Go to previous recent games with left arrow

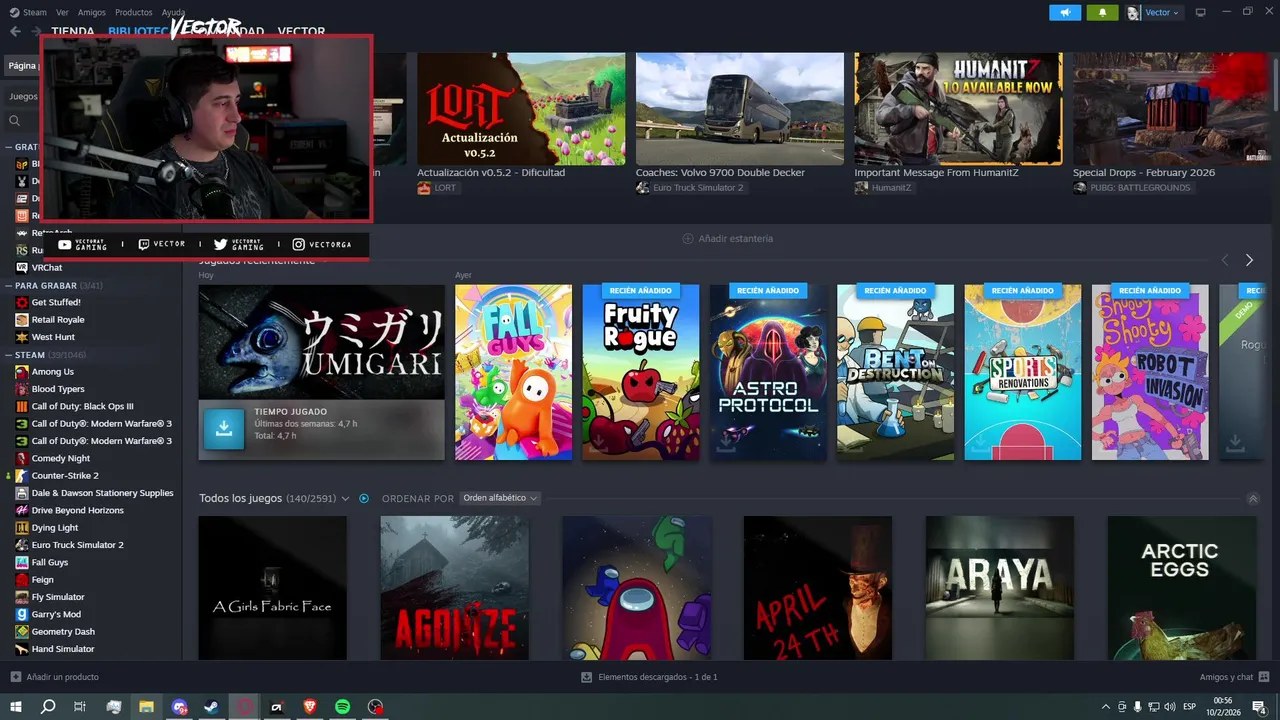pyautogui.click(x=1224, y=260)
